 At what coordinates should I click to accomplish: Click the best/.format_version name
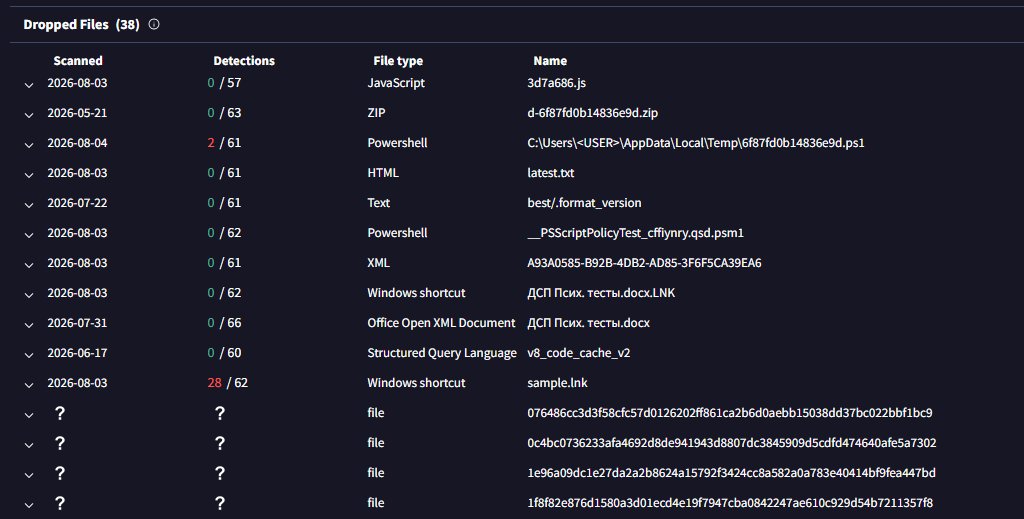pyautogui.click(x=584, y=203)
